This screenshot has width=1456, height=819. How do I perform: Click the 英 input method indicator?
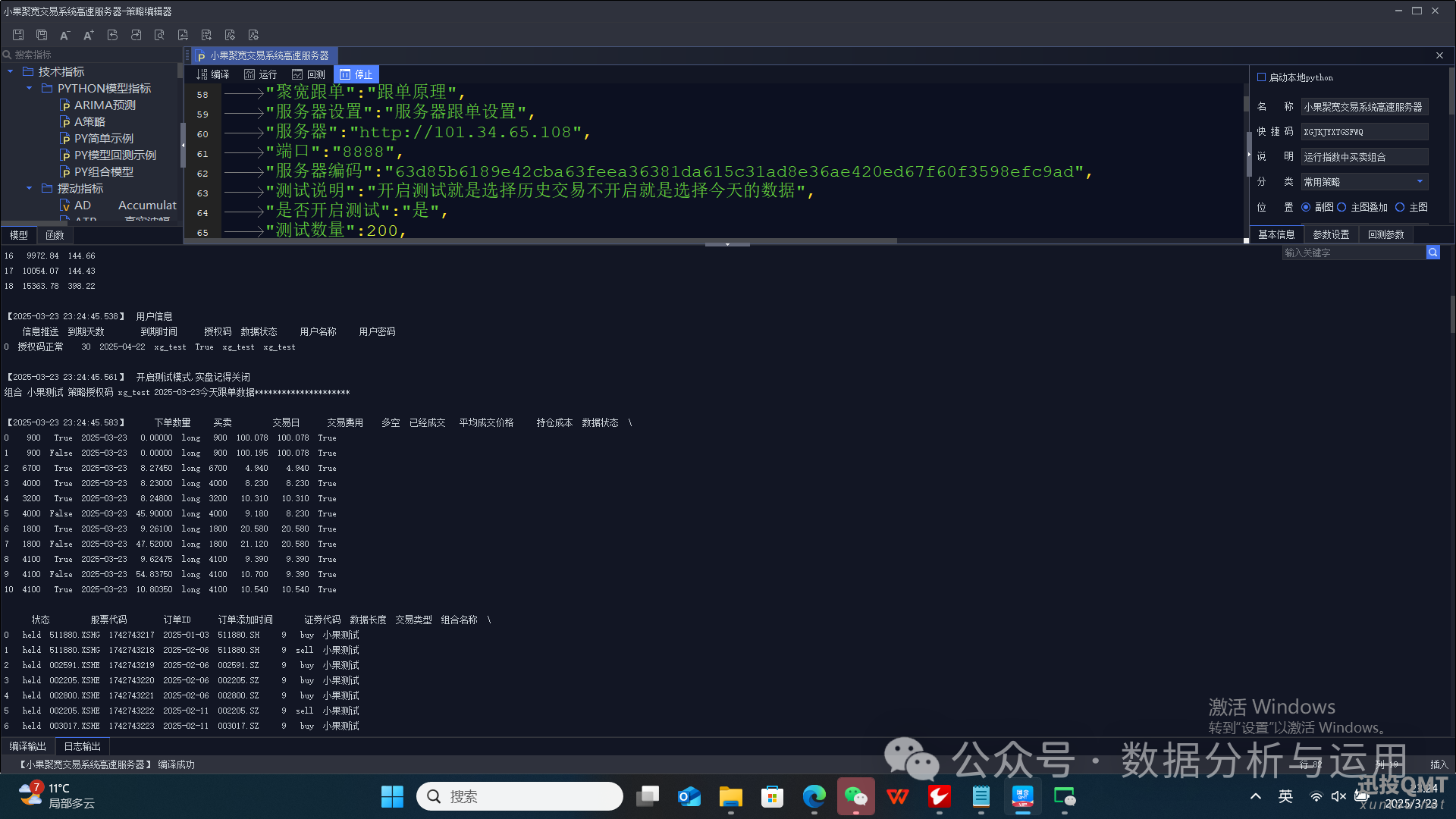click(1285, 796)
